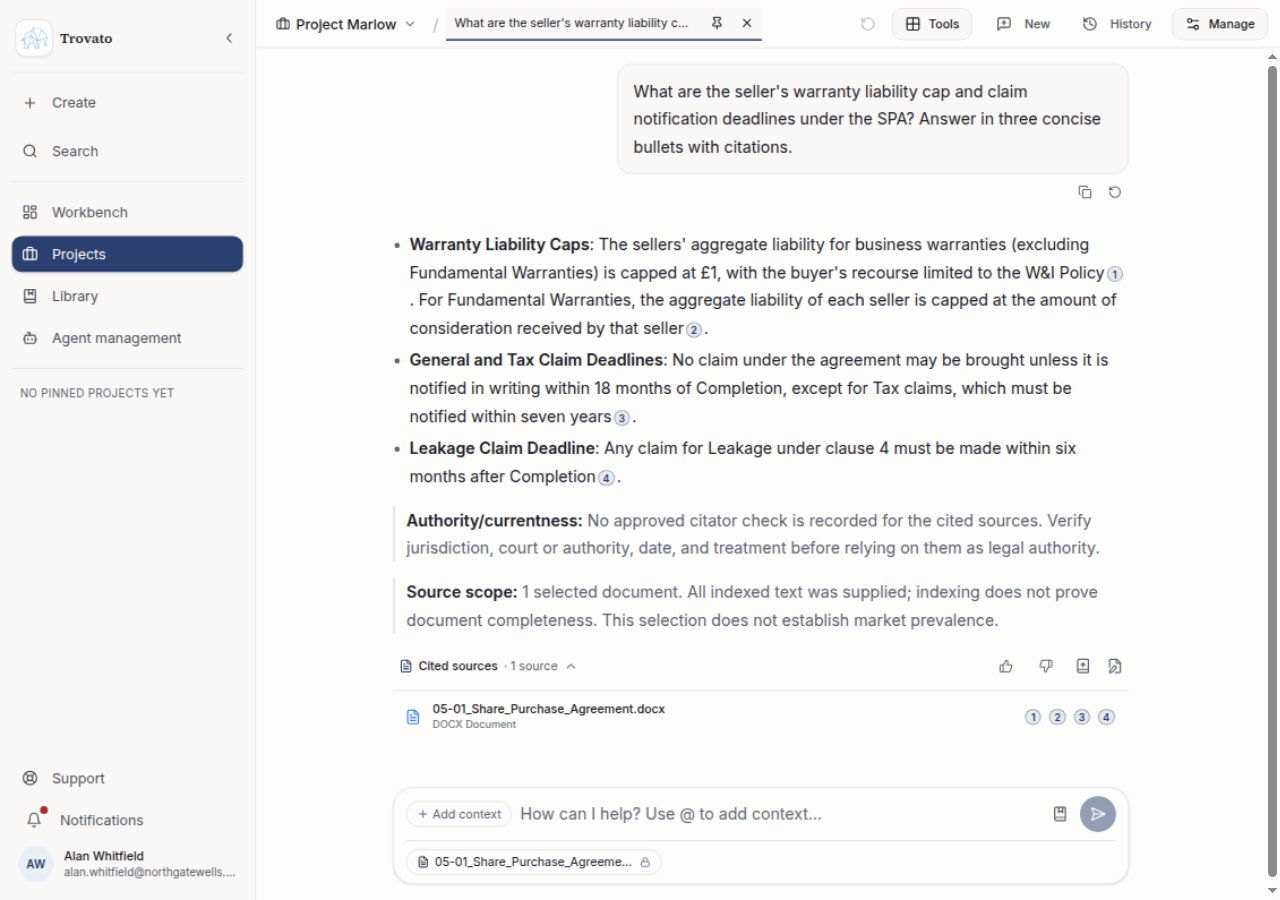The width and height of the screenshot is (1280, 900).
Task: Open Support page
Action: pos(127,778)
